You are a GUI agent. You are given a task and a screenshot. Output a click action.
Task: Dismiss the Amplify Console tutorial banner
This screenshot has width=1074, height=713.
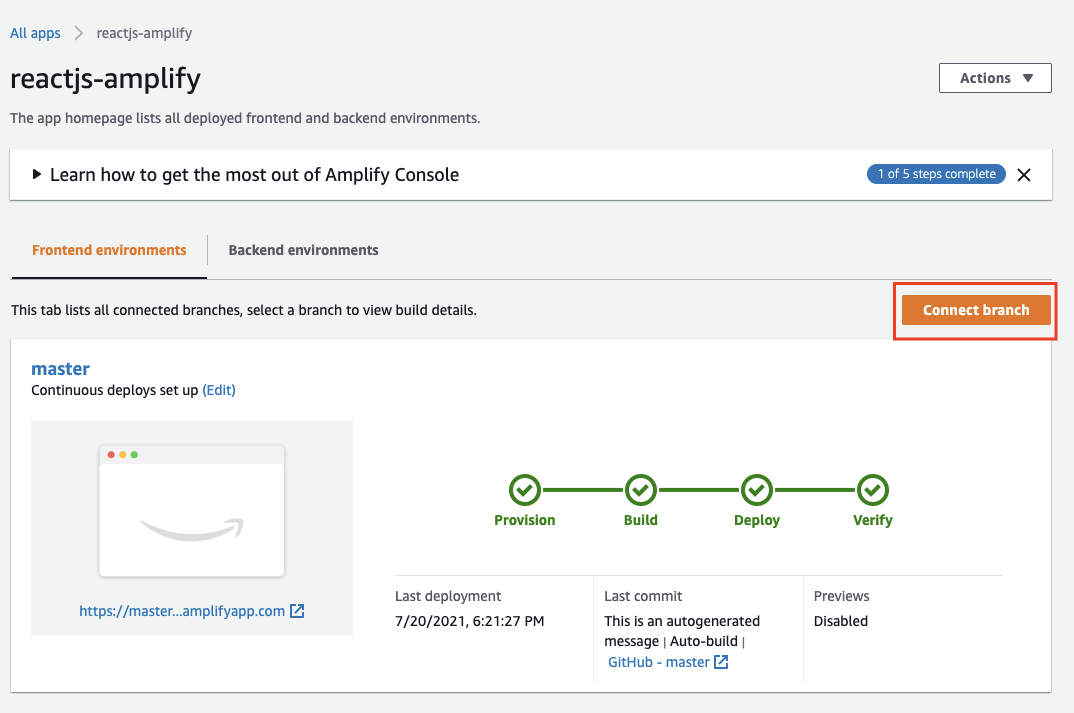pos(1024,174)
